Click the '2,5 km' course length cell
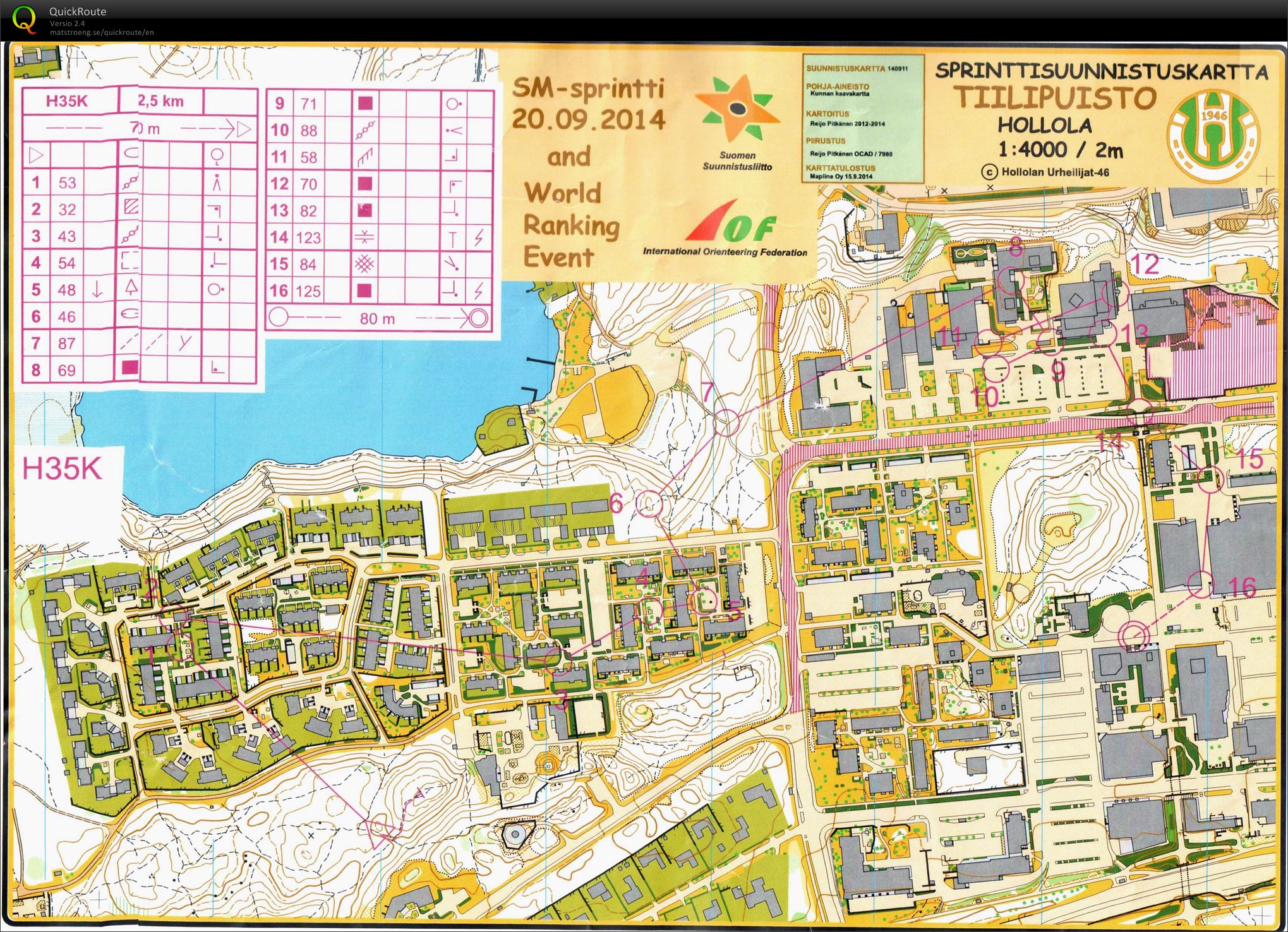Image resolution: width=1288 pixels, height=932 pixels. point(161,101)
